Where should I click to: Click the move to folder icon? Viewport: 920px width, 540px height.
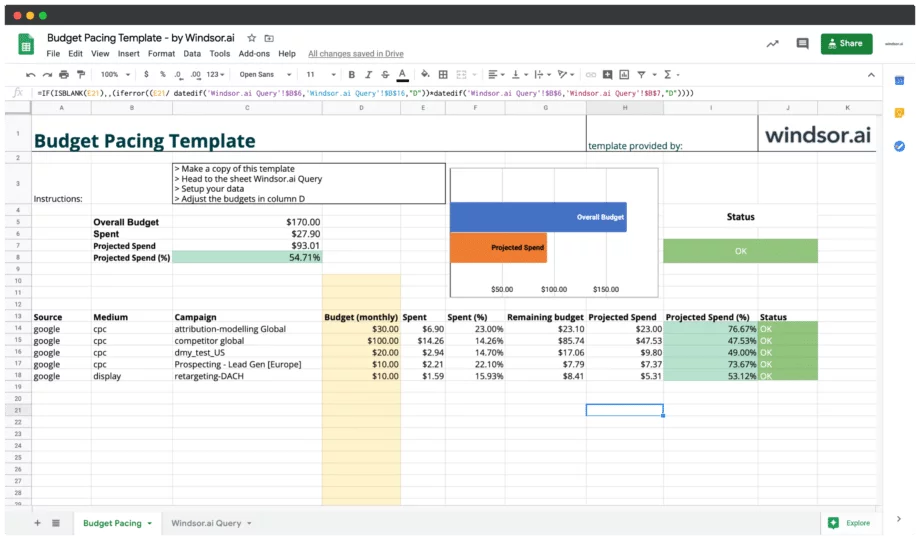click(269, 38)
